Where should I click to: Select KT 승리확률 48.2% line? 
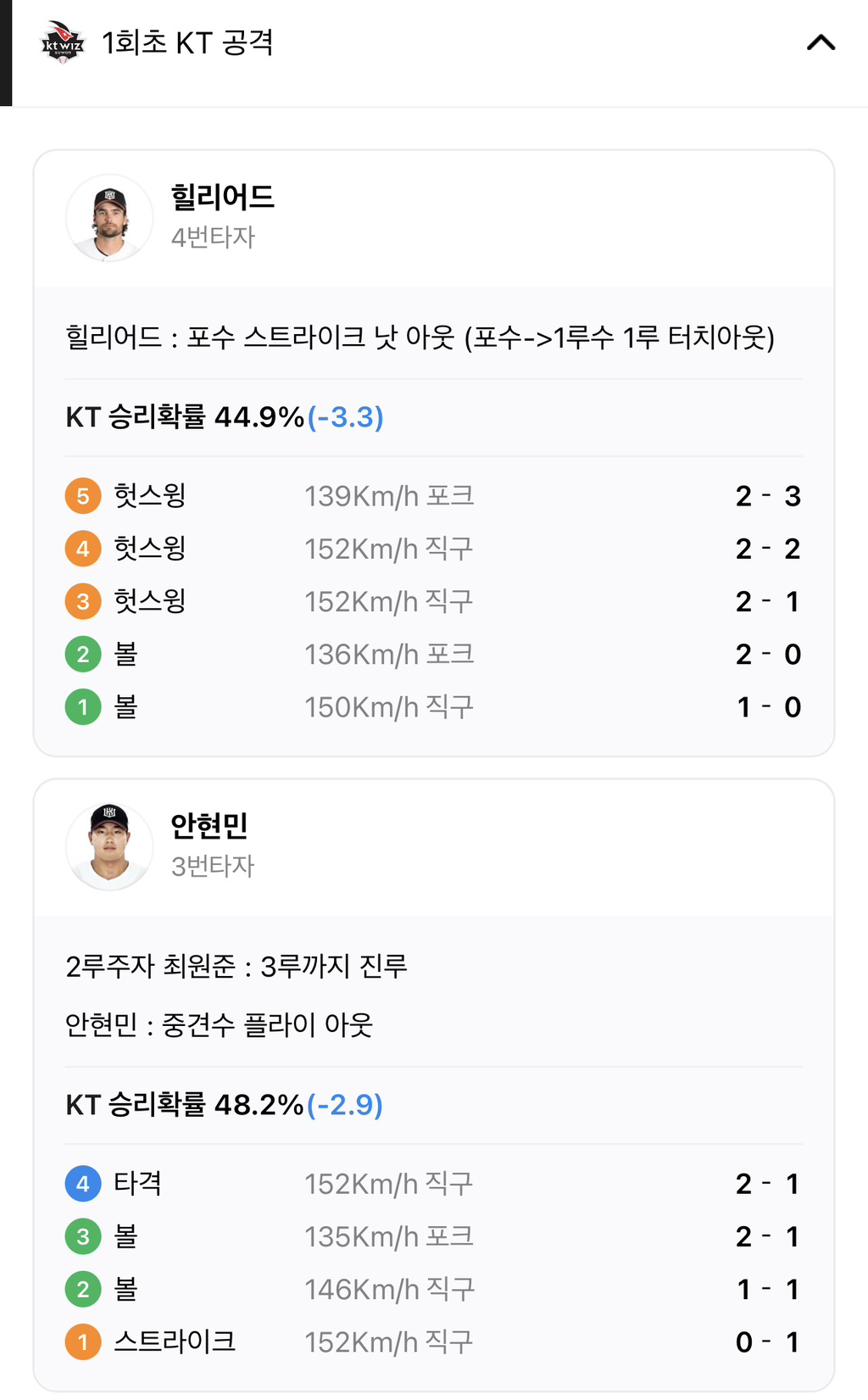[225, 1105]
